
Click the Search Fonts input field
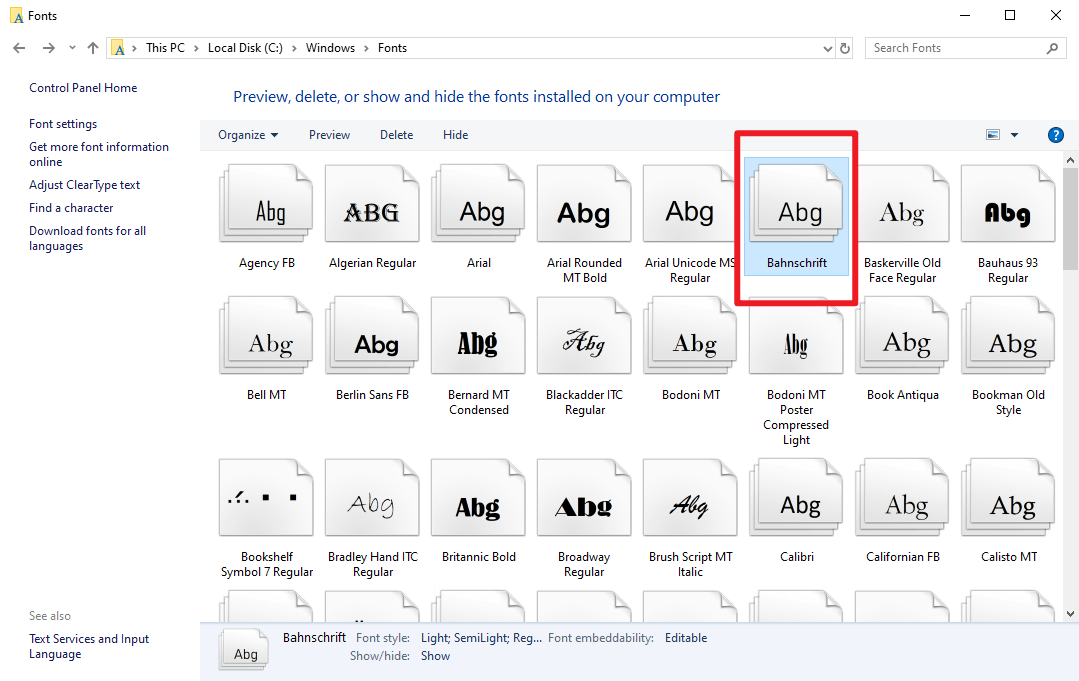[x=957, y=48]
